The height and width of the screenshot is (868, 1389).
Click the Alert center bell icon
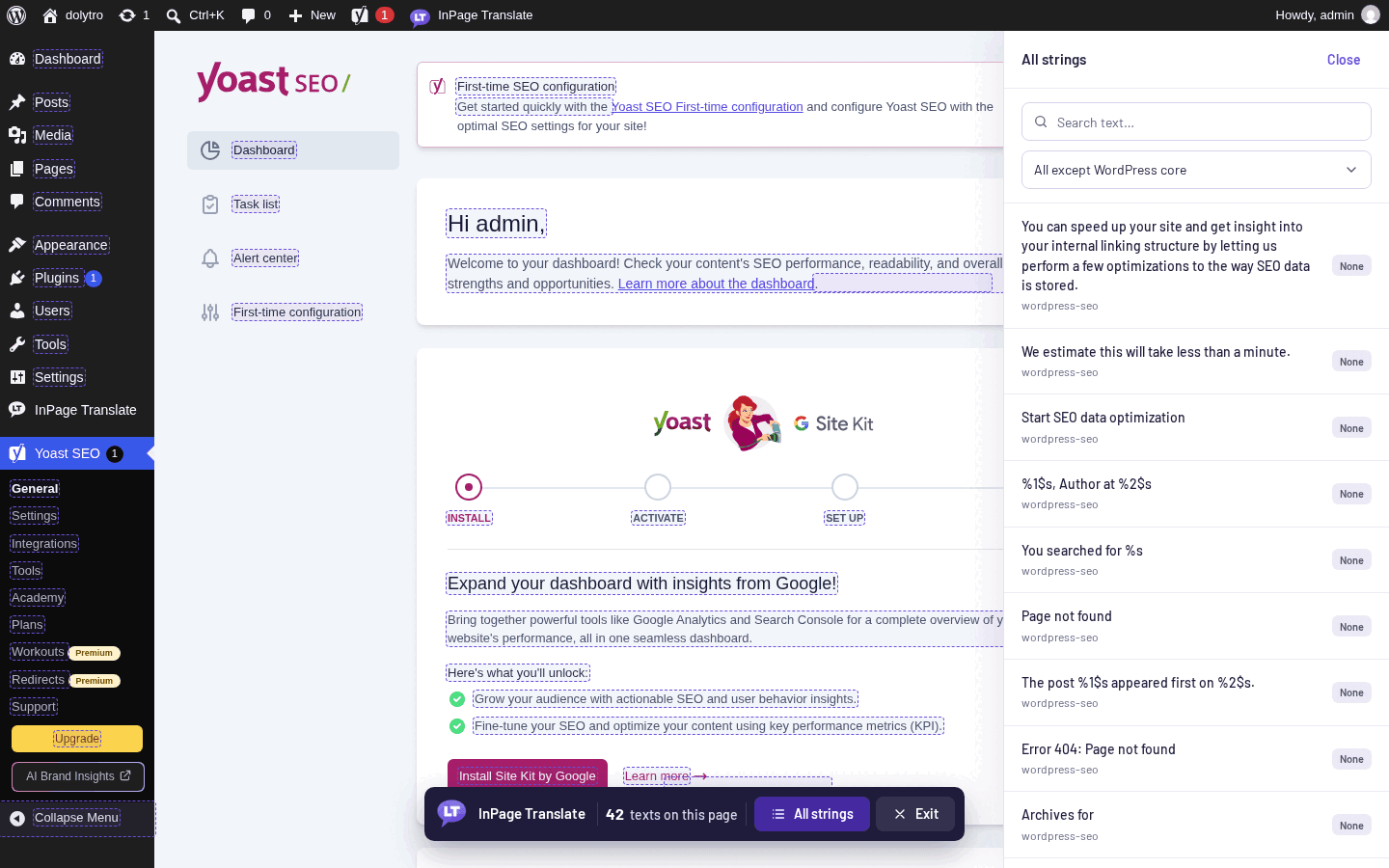click(210, 258)
